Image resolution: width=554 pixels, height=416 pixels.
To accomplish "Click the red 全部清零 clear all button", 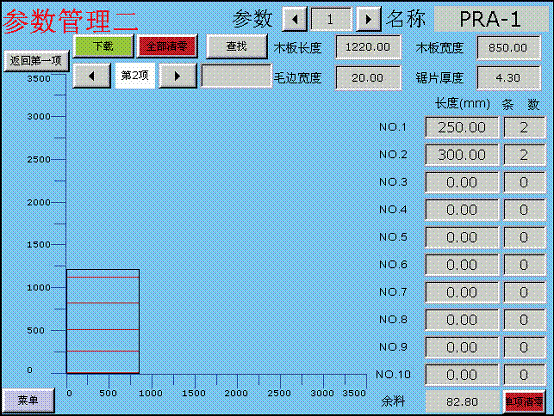I will tap(167, 46).
